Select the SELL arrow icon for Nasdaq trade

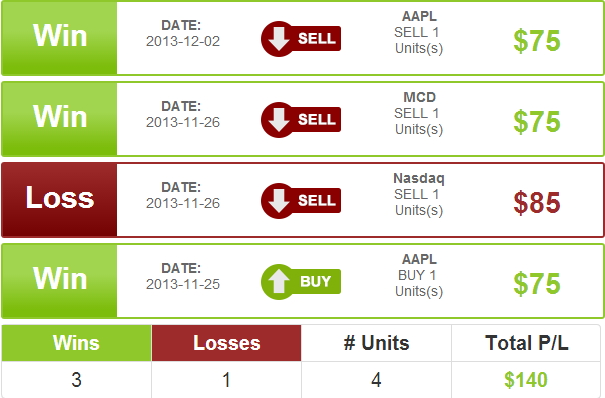click(x=301, y=201)
